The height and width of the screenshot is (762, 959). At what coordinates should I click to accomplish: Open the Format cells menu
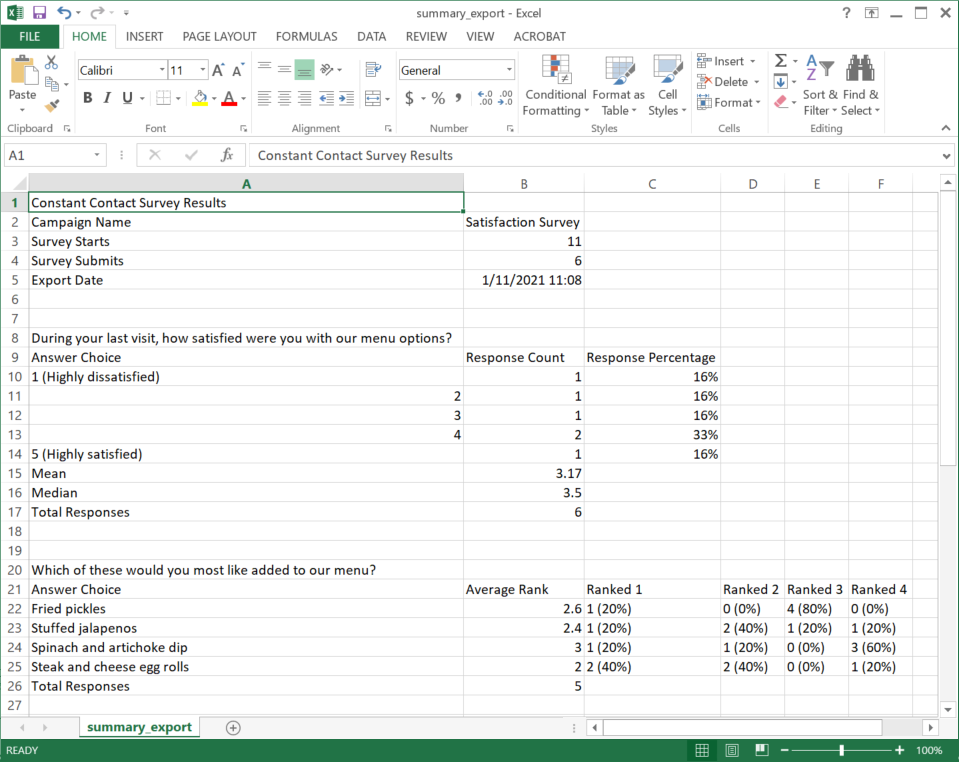pyautogui.click(x=728, y=103)
